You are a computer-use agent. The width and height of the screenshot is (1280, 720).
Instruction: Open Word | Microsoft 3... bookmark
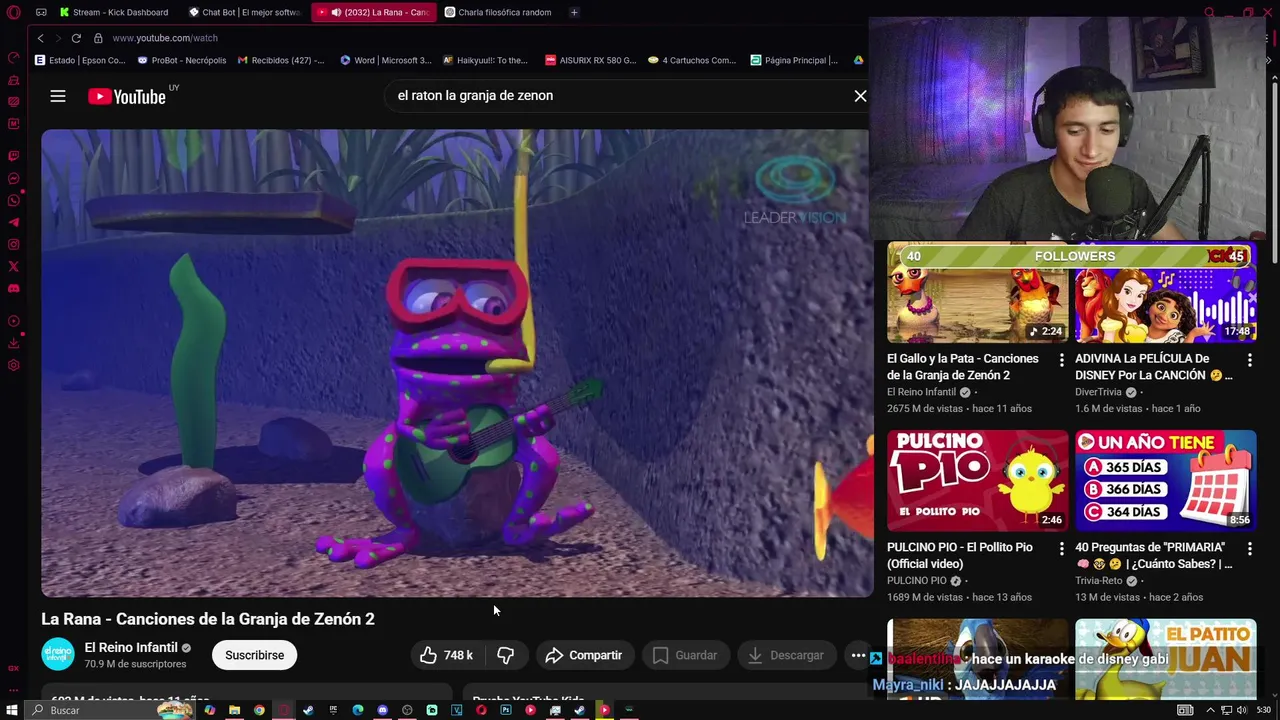386,60
